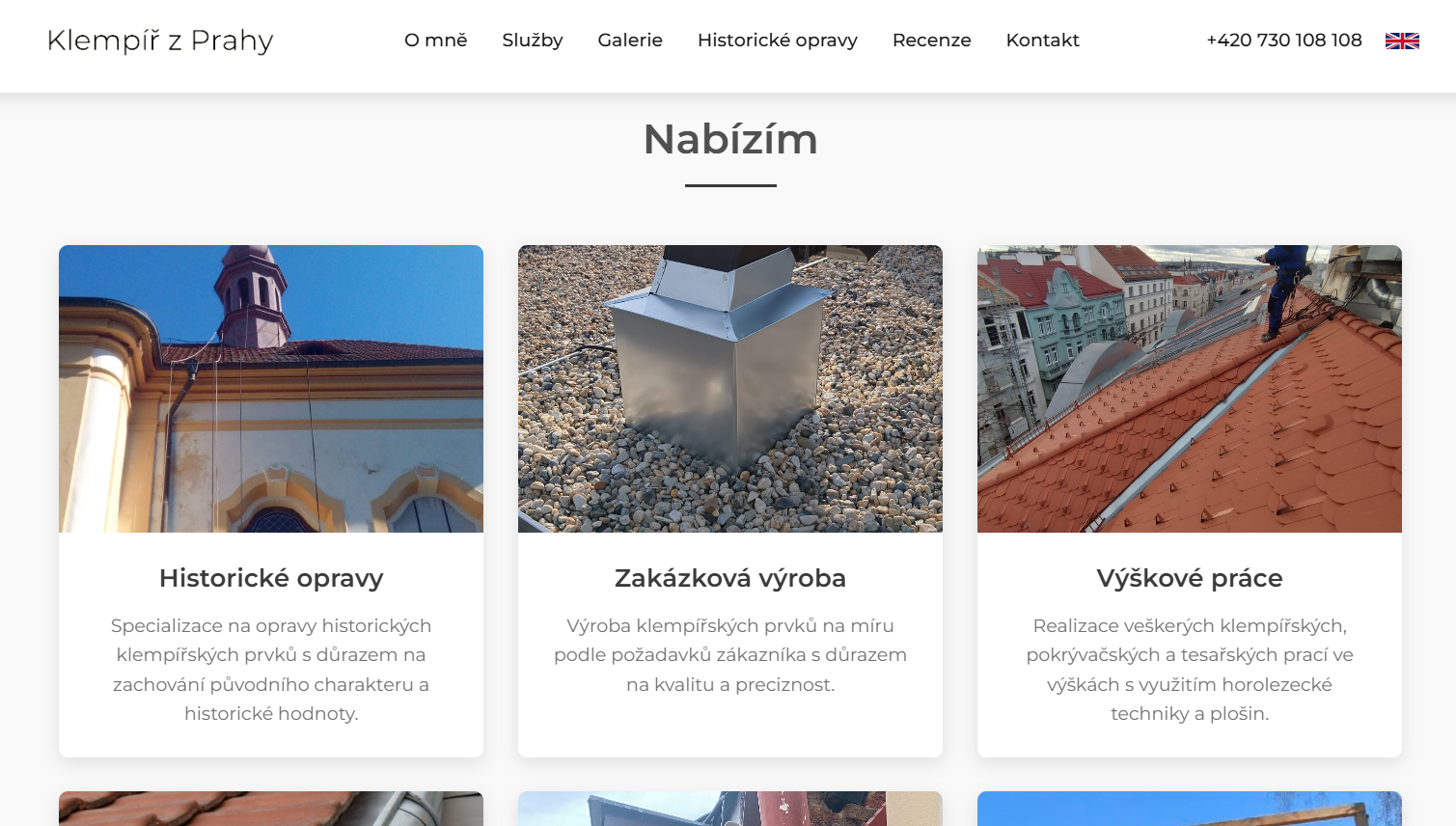Open the Recenze menu link
The height and width of the screenshot is (826, 1456).
[932, 41]
